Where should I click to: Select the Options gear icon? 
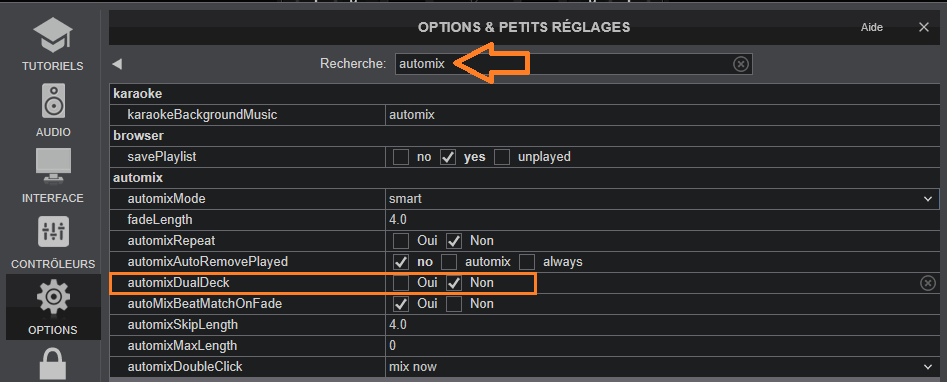point(53,297)
